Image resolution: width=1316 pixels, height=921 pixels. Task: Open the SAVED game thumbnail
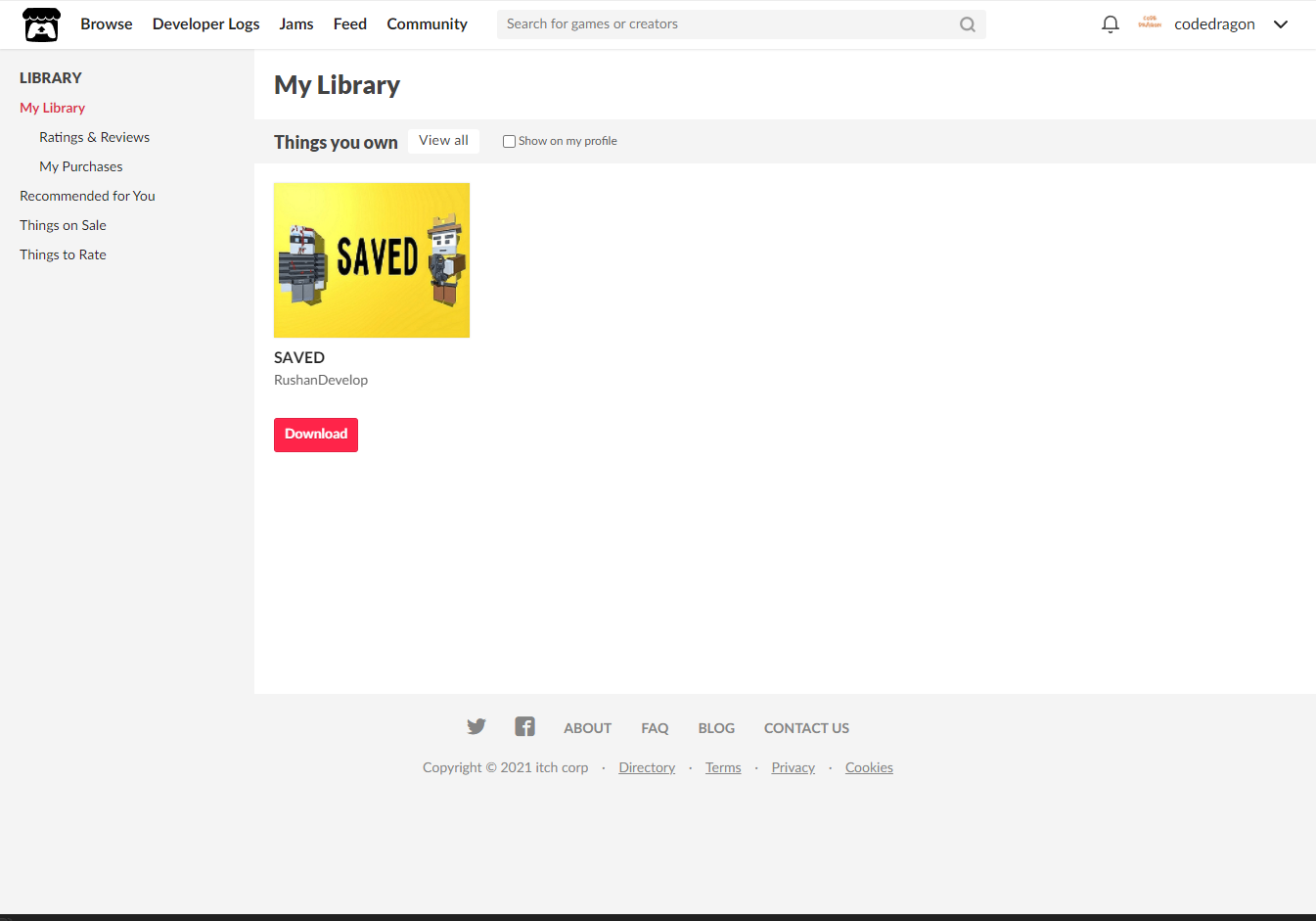(372, 260)
